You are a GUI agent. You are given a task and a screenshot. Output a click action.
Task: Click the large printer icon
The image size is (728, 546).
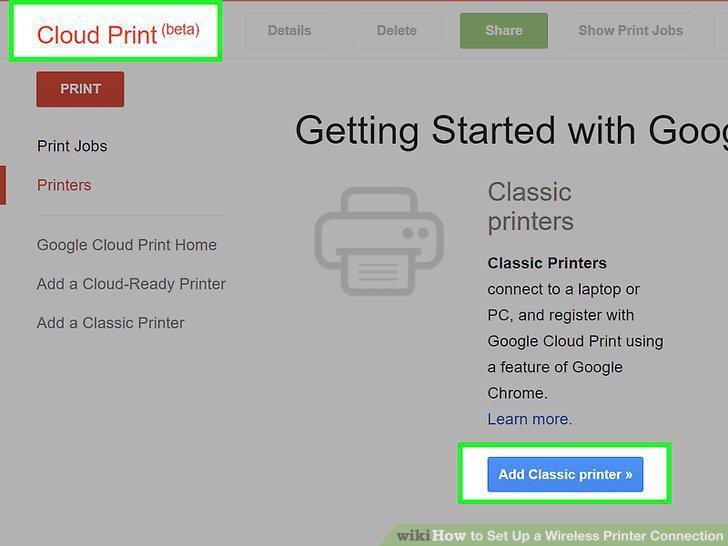point(379,241)
